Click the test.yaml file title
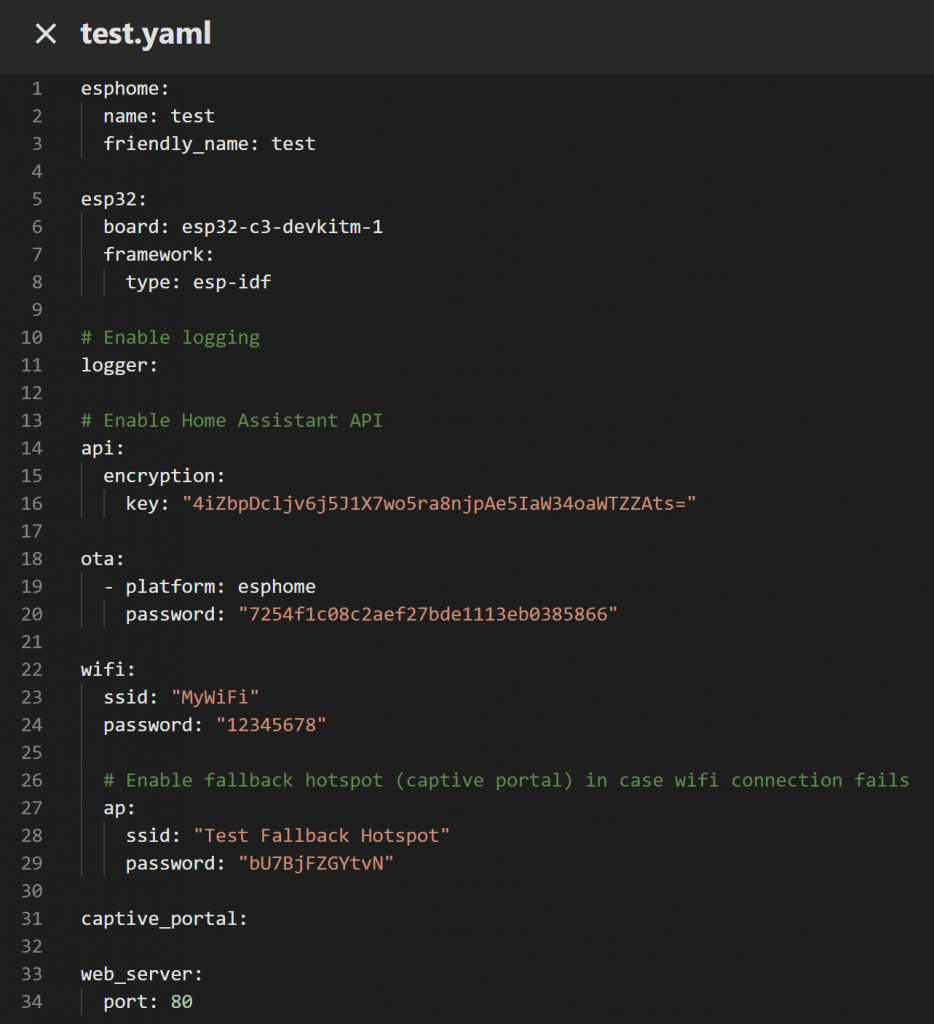This screenshot has width=934, height=1024. (x=146, y=34)
